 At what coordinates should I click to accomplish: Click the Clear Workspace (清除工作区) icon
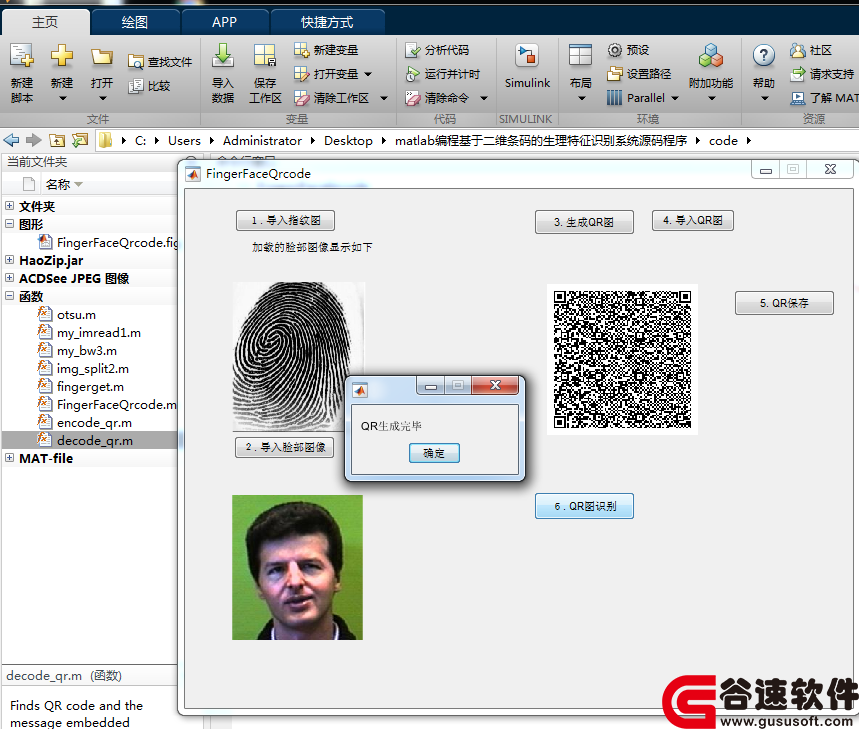(302, 98)
